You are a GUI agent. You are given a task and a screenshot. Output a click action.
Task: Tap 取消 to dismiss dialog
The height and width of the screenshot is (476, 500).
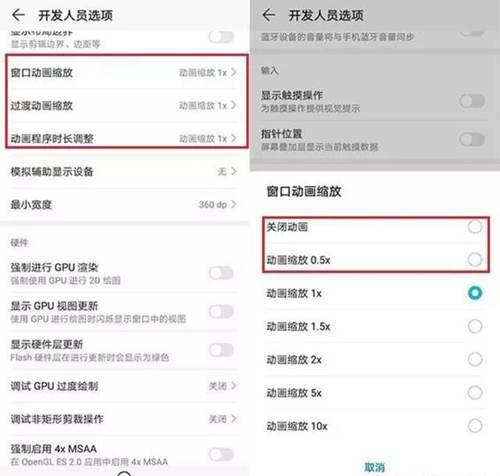coord(375,467)
